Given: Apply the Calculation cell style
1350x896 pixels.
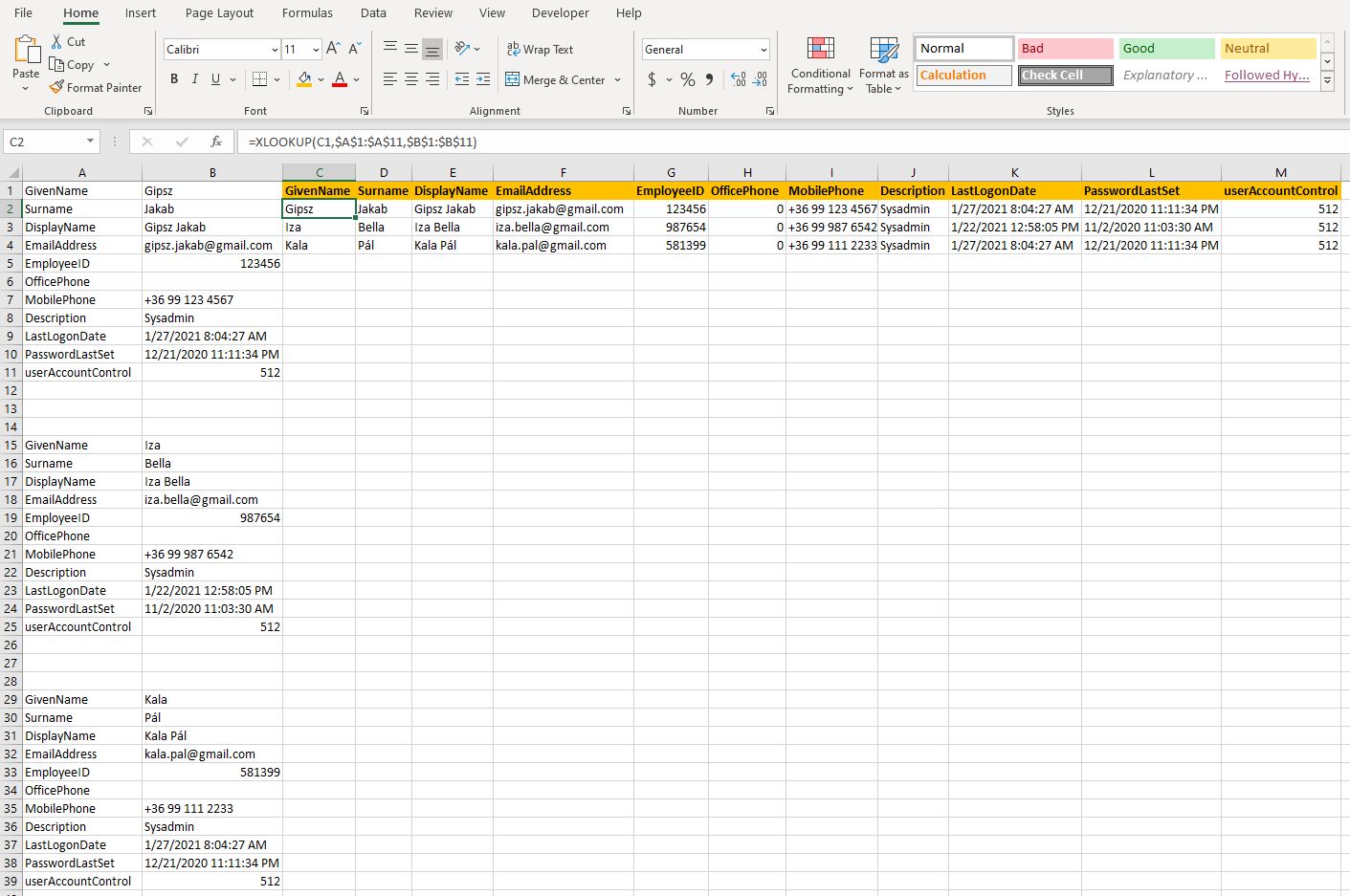Looking at the screenshot, I should tap(963, 76).
